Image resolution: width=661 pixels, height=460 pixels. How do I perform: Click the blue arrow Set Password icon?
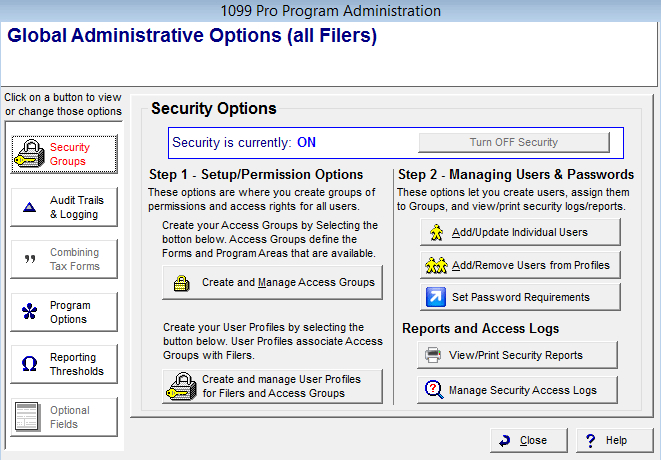[436, 298]
